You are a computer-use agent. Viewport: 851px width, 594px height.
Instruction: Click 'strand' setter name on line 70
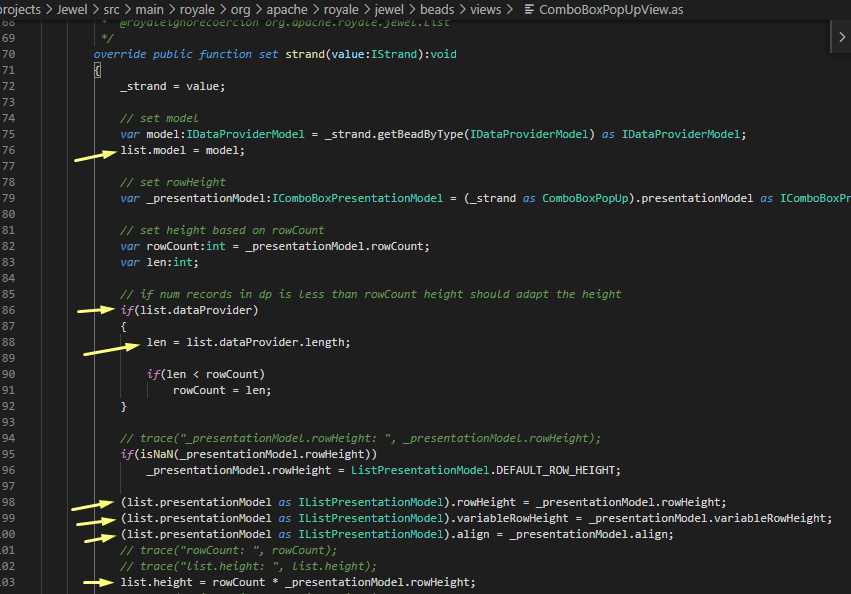click(x=305, y=54)
